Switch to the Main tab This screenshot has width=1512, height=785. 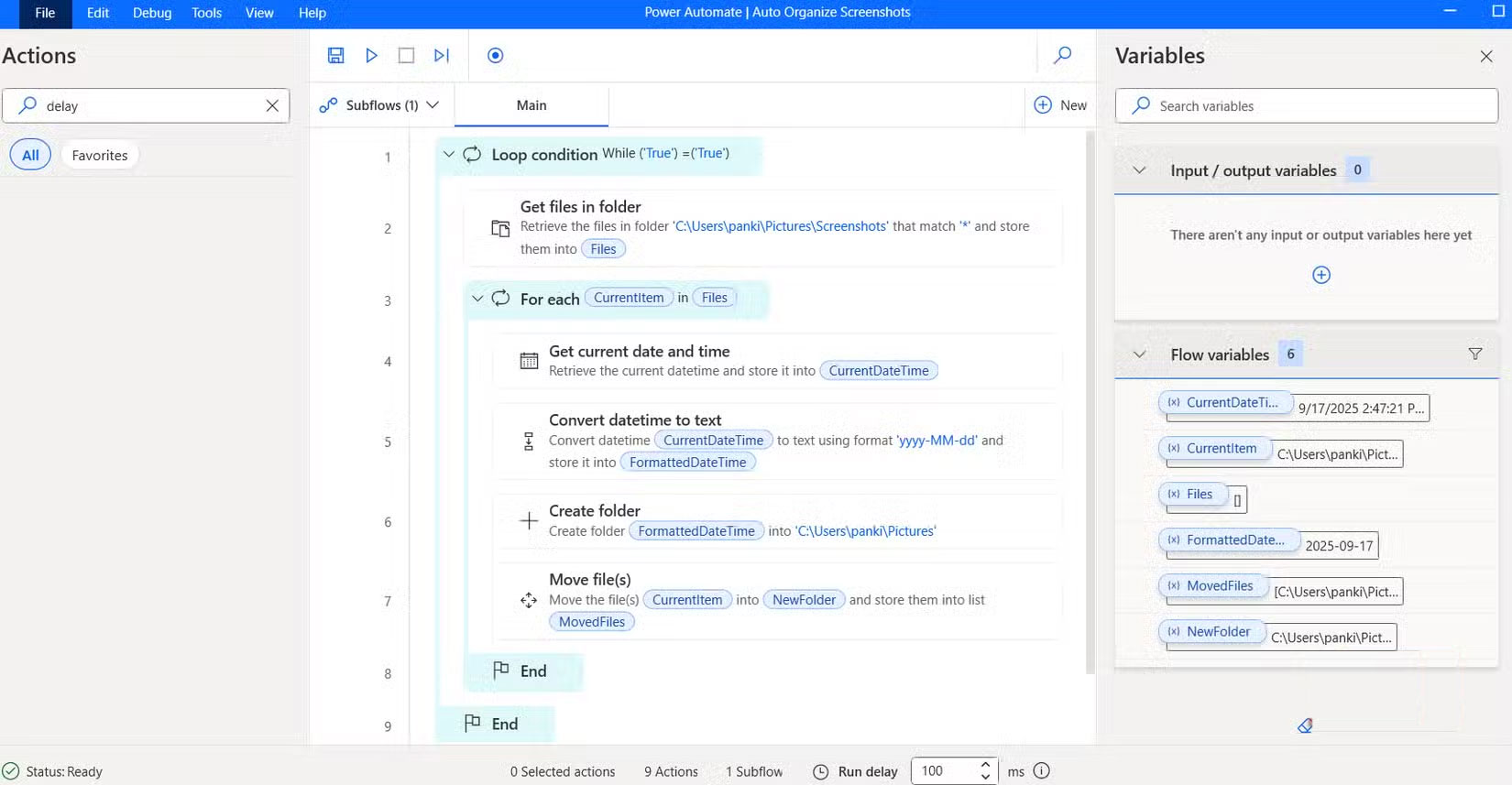click(x=531, y=105)
